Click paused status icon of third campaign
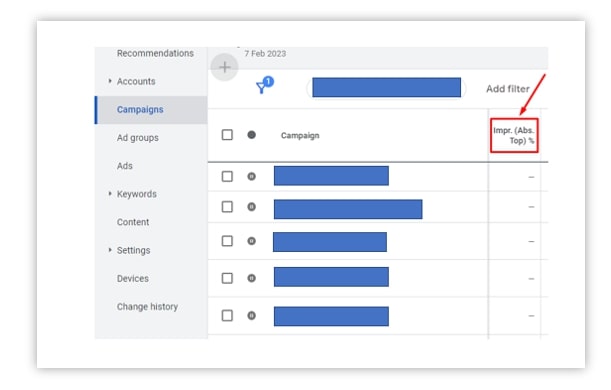The image size is (611, 390). [x=252, y=241]
